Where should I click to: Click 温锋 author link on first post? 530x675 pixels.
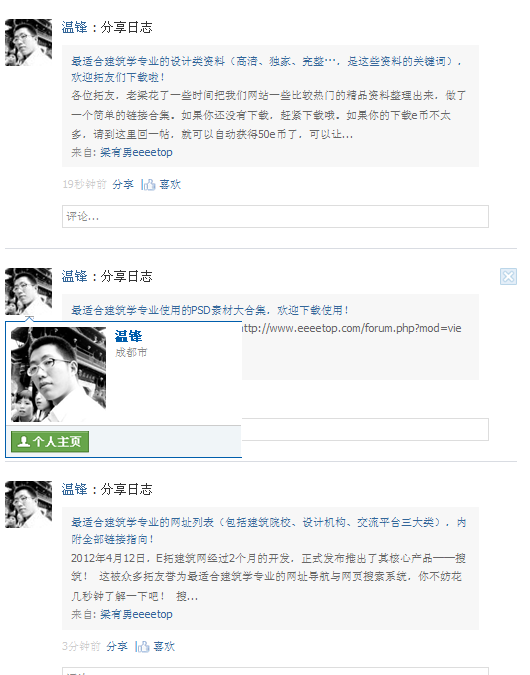pos(74,27)
